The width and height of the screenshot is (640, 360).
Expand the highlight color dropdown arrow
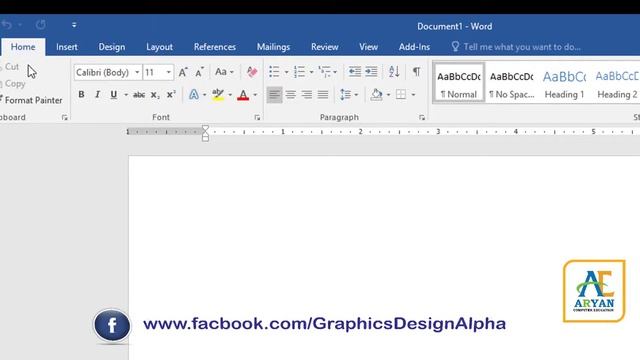point(230,95)
